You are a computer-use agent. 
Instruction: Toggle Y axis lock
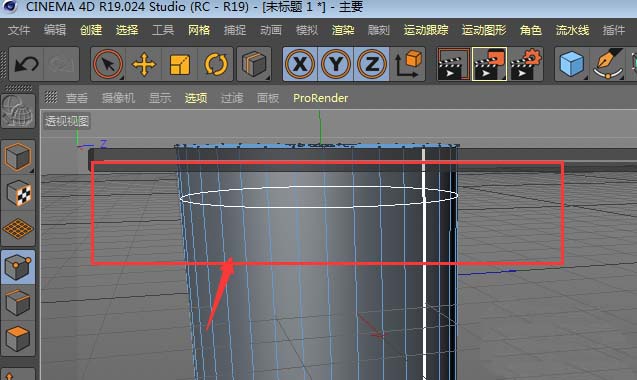coord(336,64)
